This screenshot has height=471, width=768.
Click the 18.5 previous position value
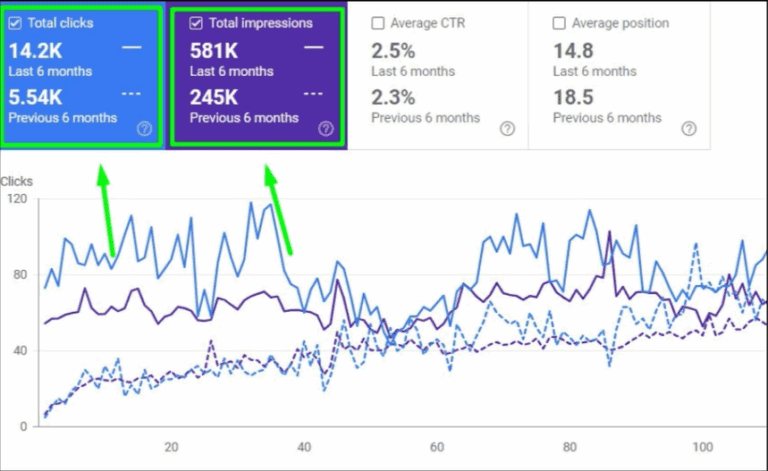tap(573, 98)
